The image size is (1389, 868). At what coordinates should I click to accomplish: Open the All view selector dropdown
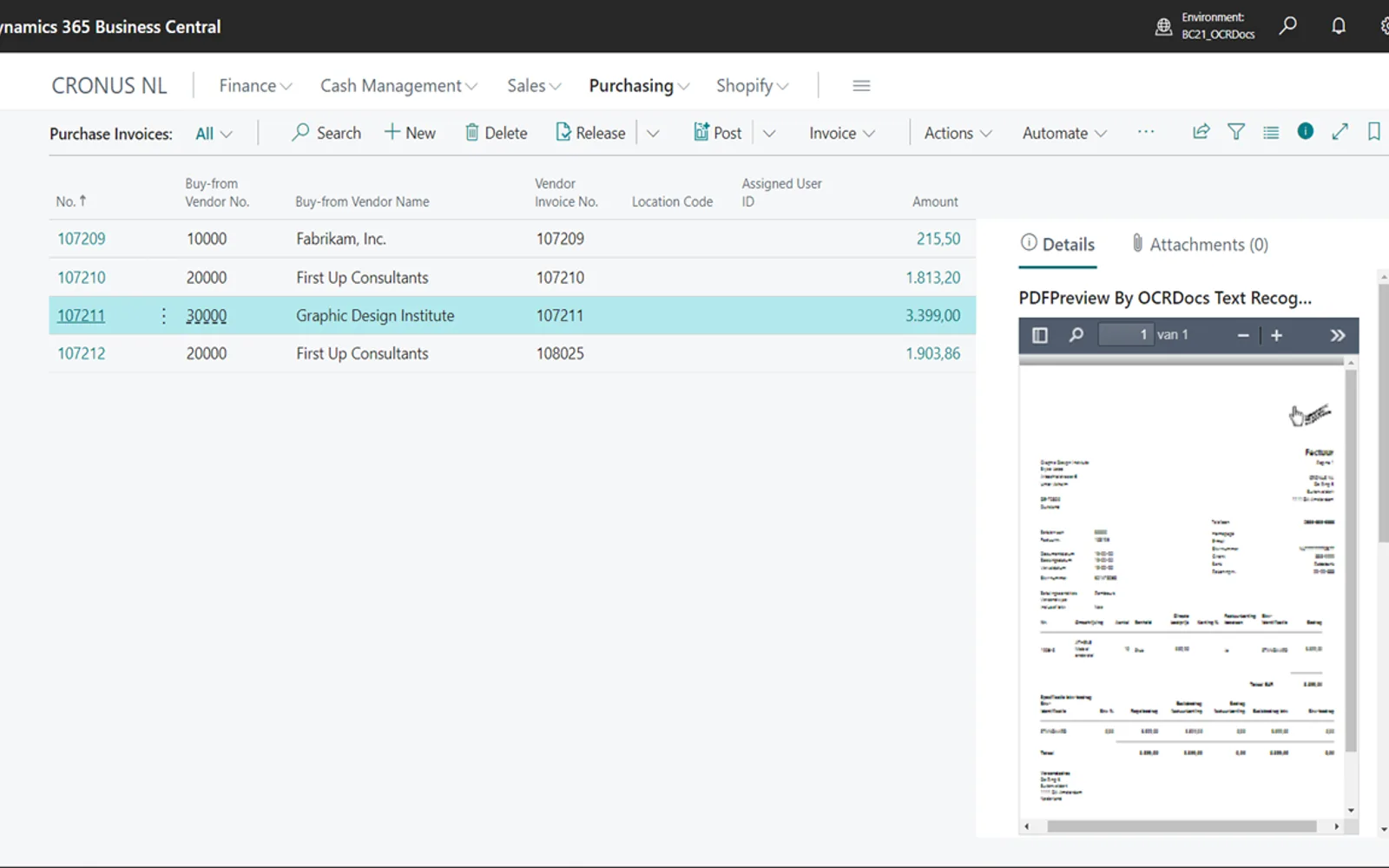(x=214, y=134)
